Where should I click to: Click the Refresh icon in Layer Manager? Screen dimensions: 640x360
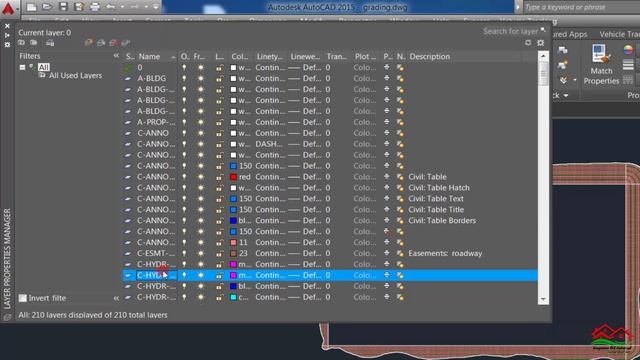coord(528,43)
